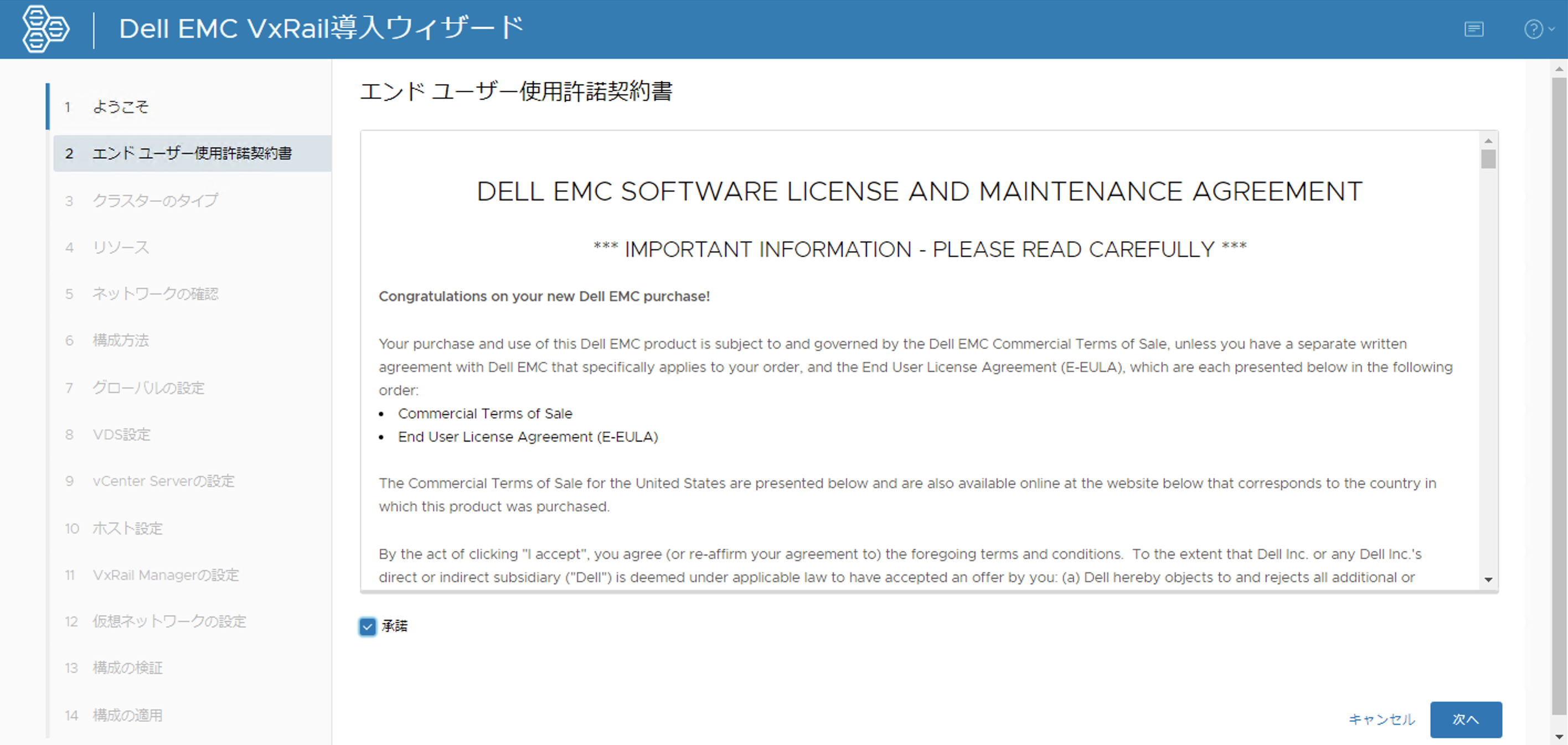This screenshot has height=745, width=1568.
Task: Select step 9 vCenter Serverの設定
Action: [163, 481]
